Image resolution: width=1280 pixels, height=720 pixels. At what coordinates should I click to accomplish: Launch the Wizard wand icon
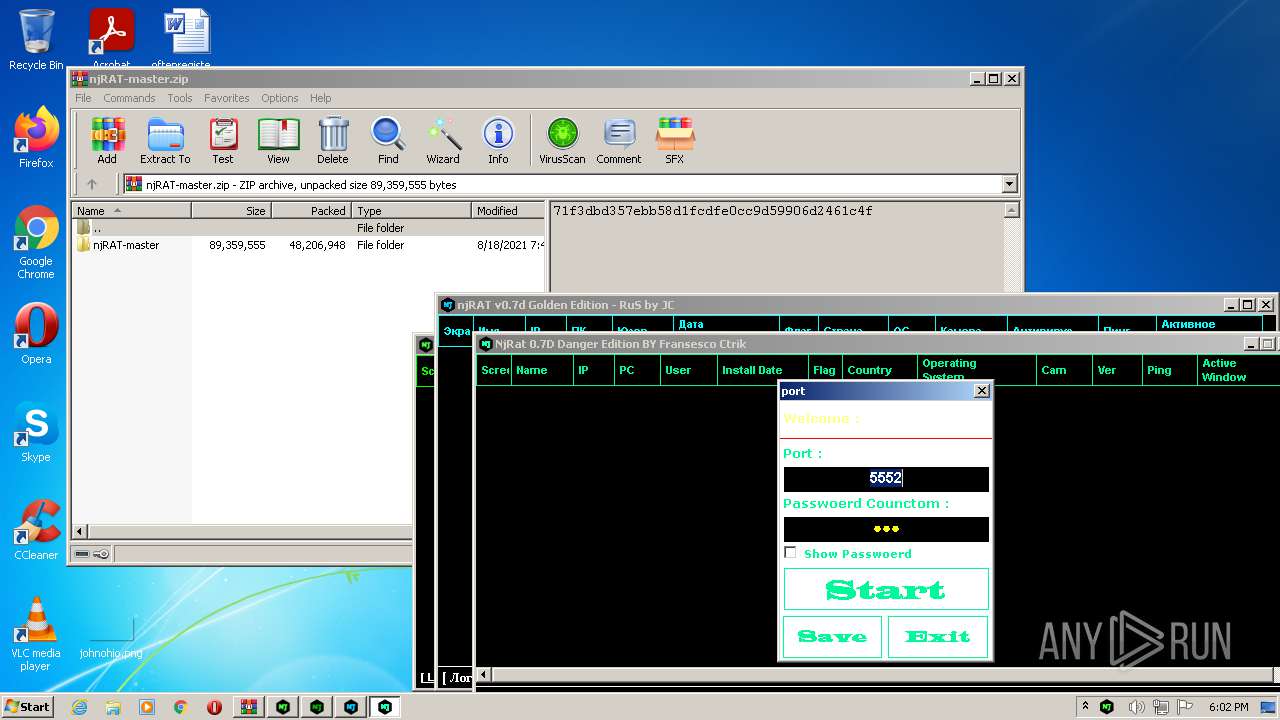pyautogui.click(x=443, y=140)
